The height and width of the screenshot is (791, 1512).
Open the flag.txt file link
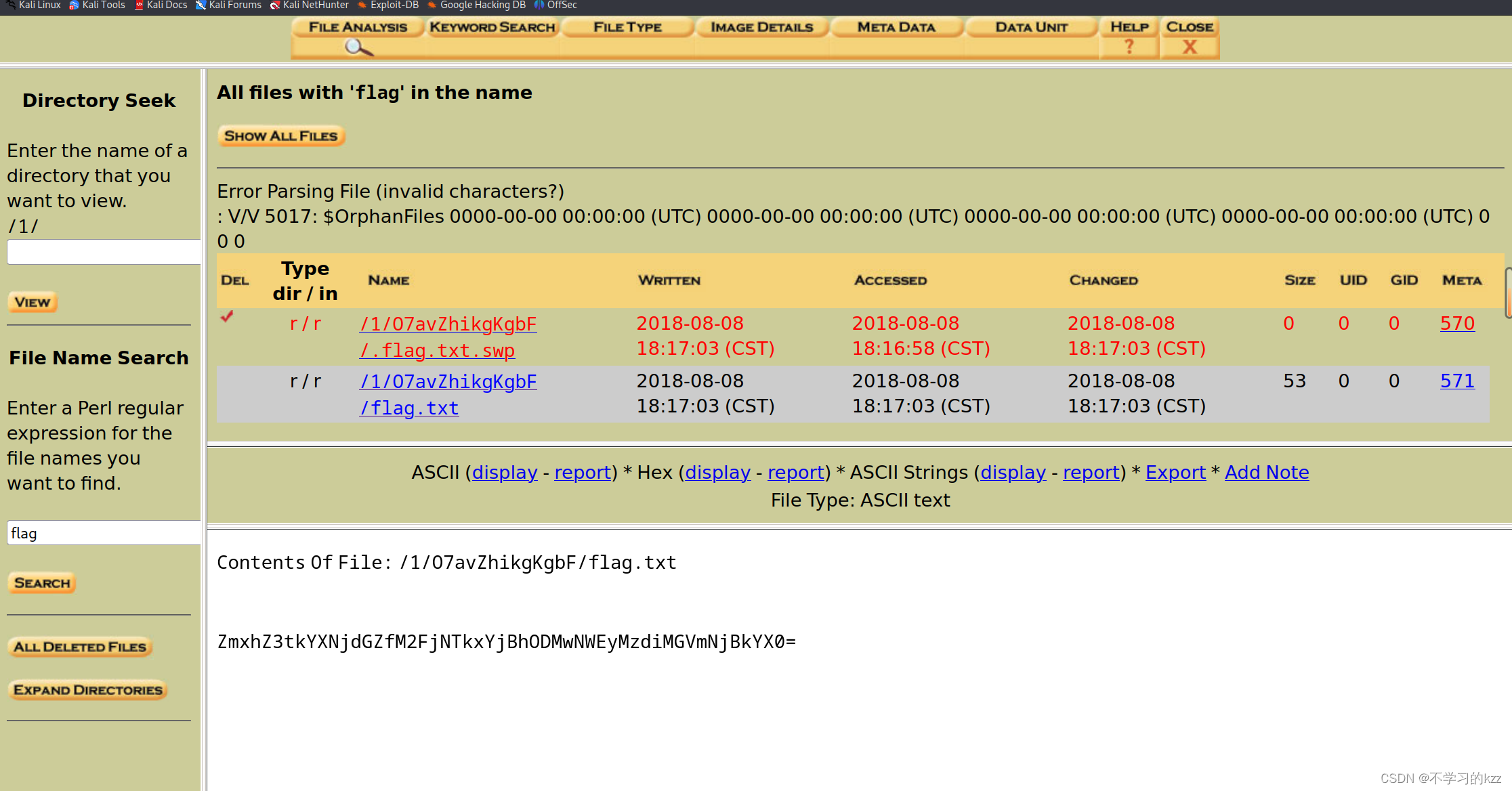coord(409,408)
